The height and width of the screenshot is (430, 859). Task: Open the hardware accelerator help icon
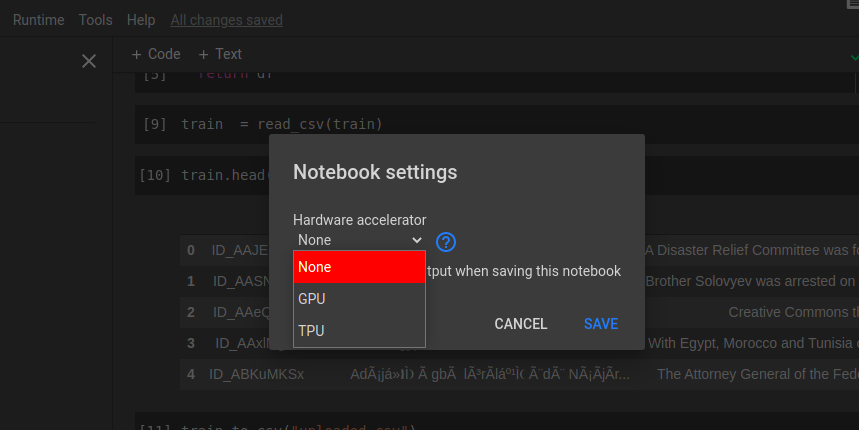point(446,241)
